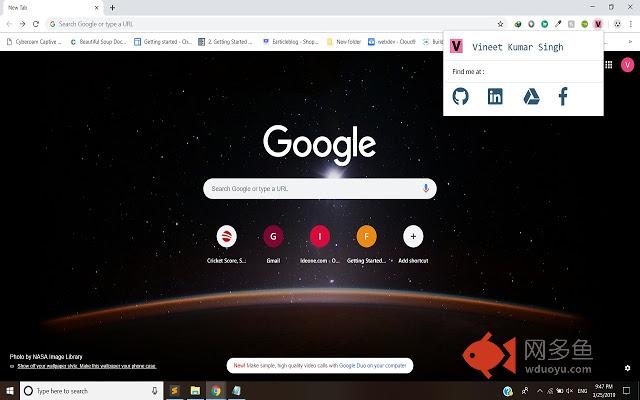
Task: Click the Google search box on page
Action: coord(320,189)
